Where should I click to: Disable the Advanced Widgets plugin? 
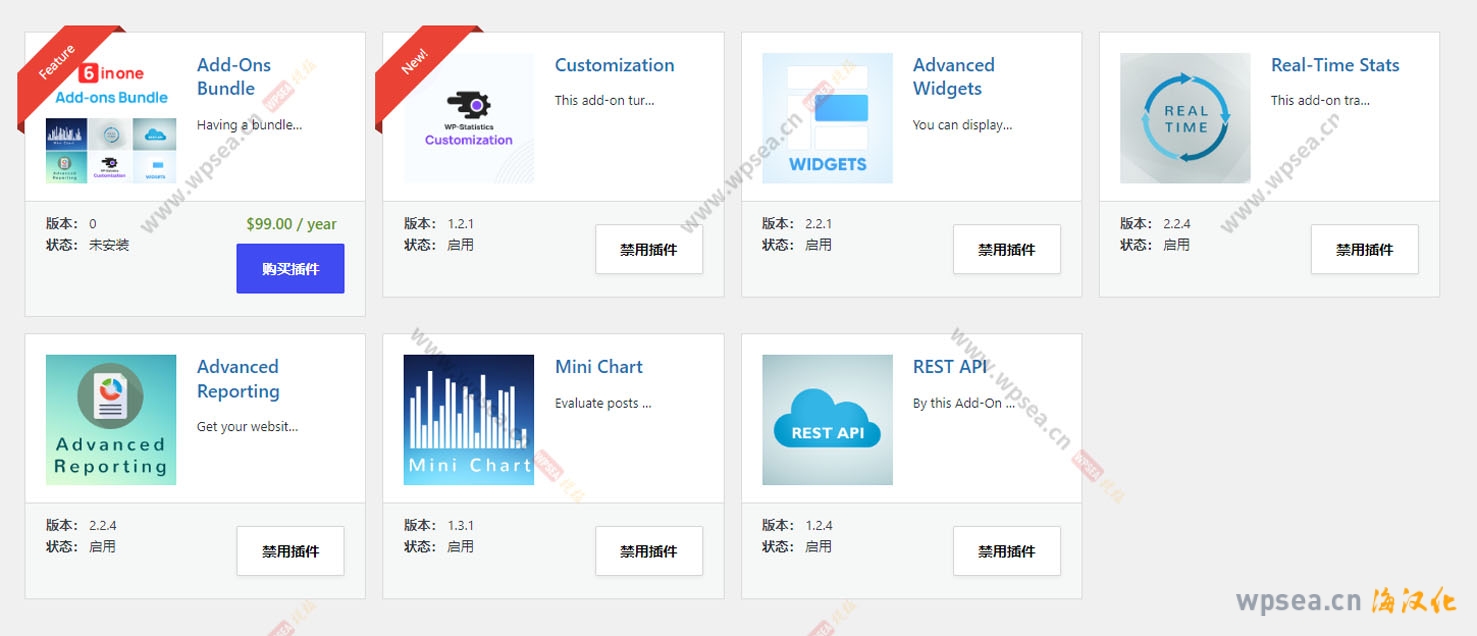click(1007, 249)
